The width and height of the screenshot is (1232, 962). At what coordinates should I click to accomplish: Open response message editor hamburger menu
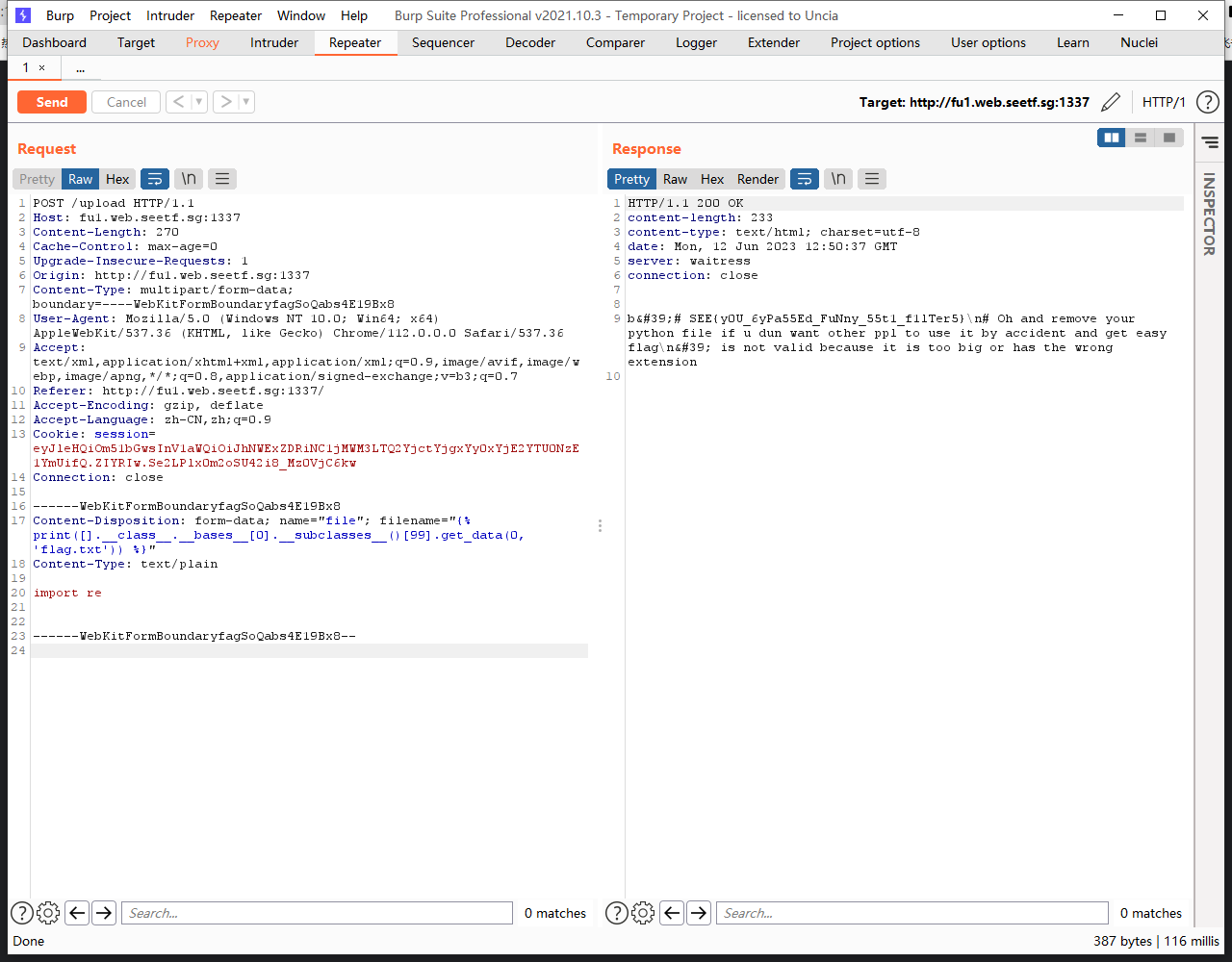click(x=872, y=179)
